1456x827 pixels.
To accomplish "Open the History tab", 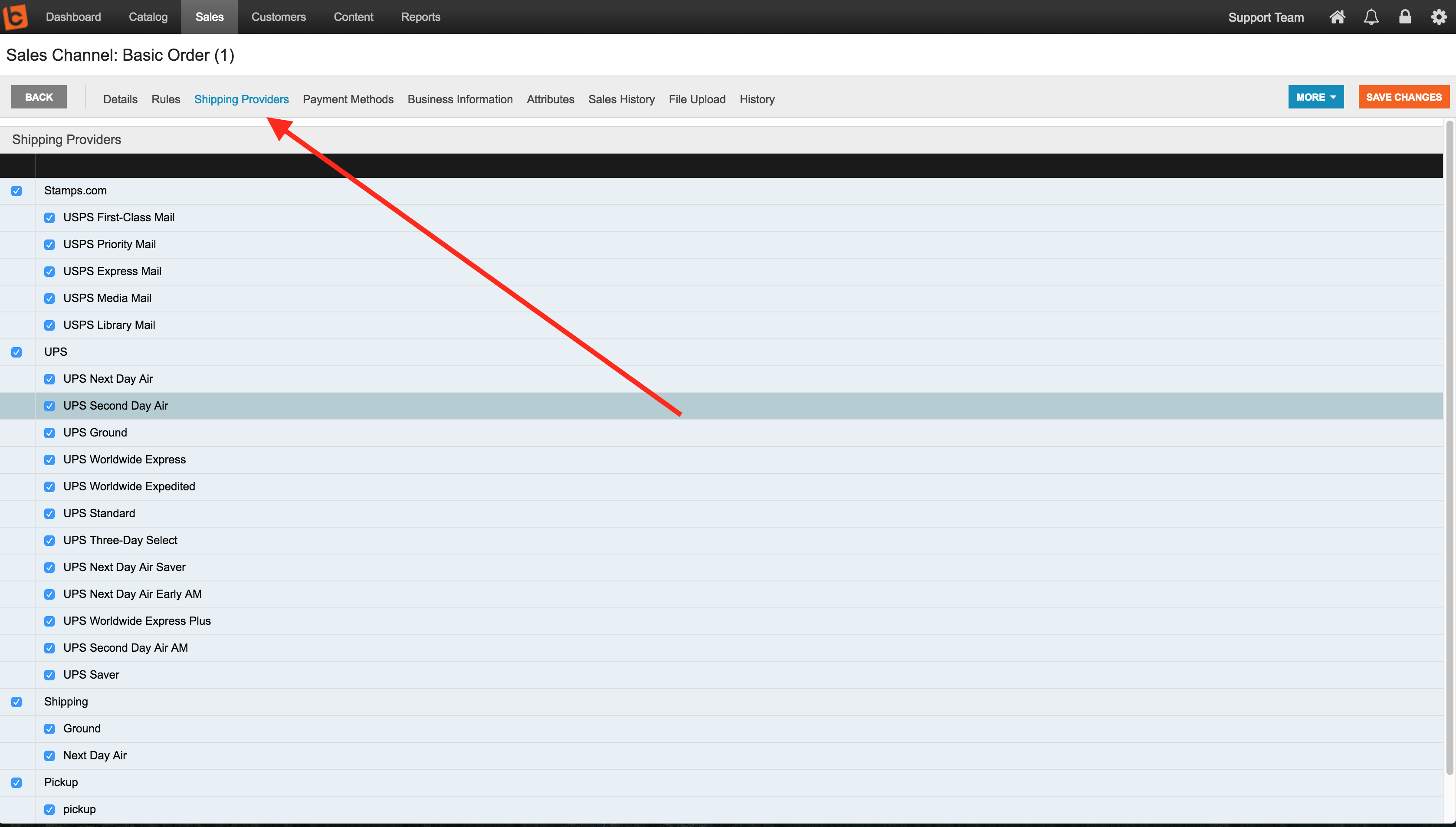I will pyautogui.click(x=757, y=99).
